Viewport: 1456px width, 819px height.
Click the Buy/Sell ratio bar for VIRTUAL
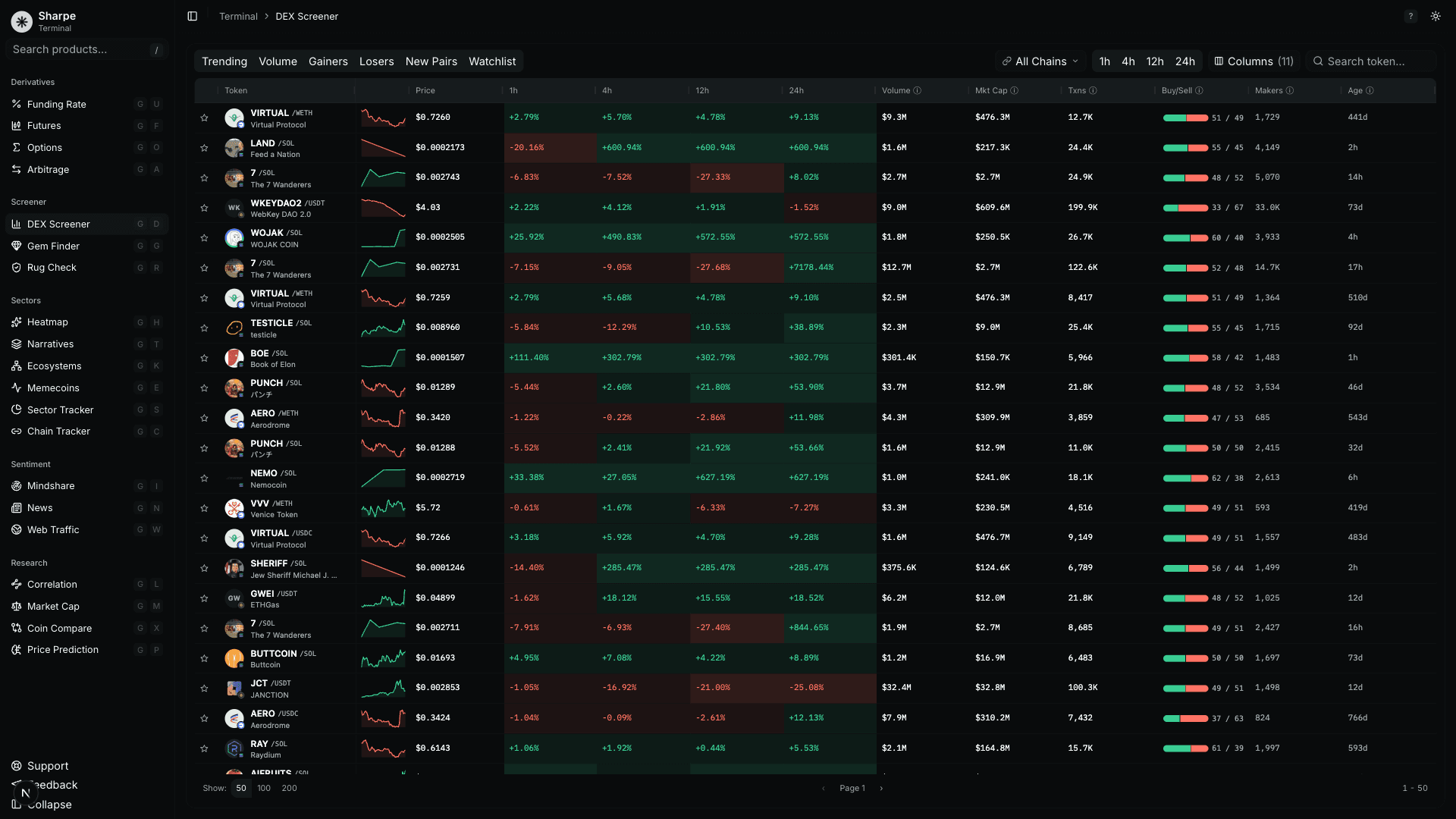coord(1186,118)
